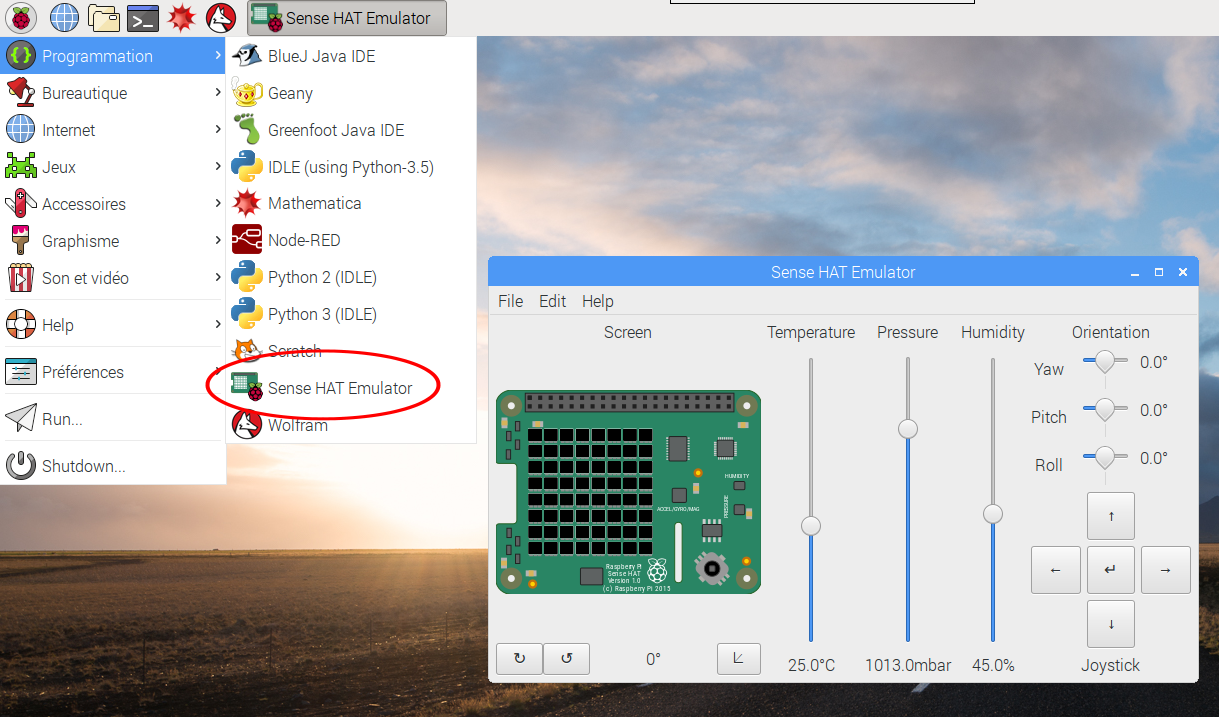Click the joystick on the Sense HAT board image
This screenshot has height=717, width=1219.
pyautogui.click(x=712, y=568)
